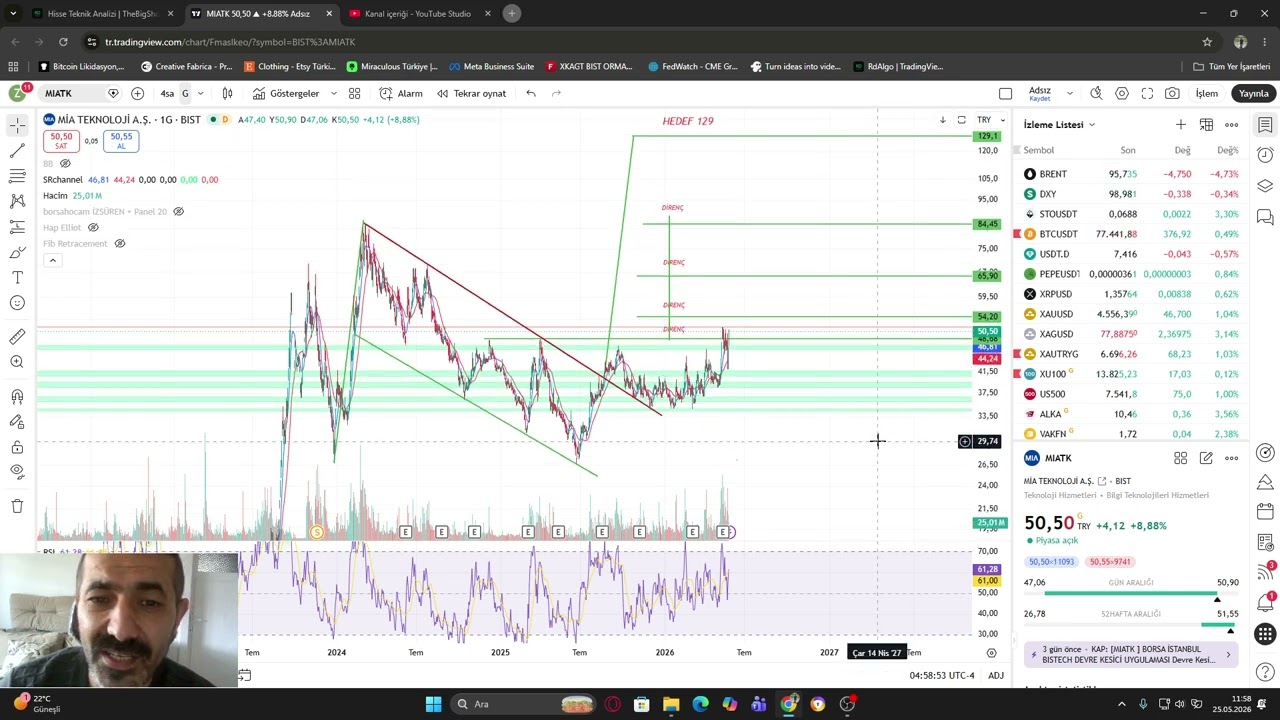This screenshot has height=720, width=1280.
Task: Open watchlist advanced view table icon
Action: click(1206, 125)
